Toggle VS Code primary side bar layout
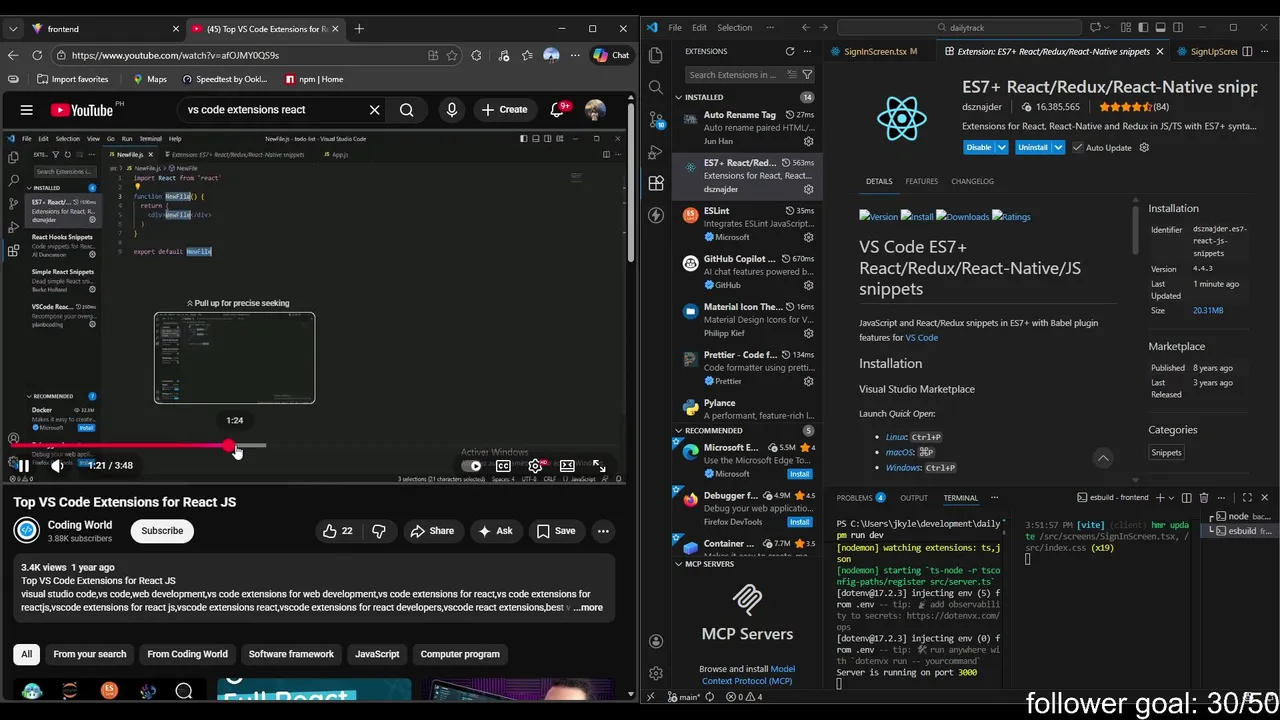 point(1143,28)
